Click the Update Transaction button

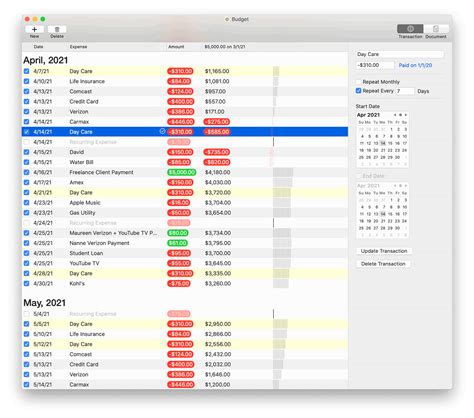(x=384, y=251)
